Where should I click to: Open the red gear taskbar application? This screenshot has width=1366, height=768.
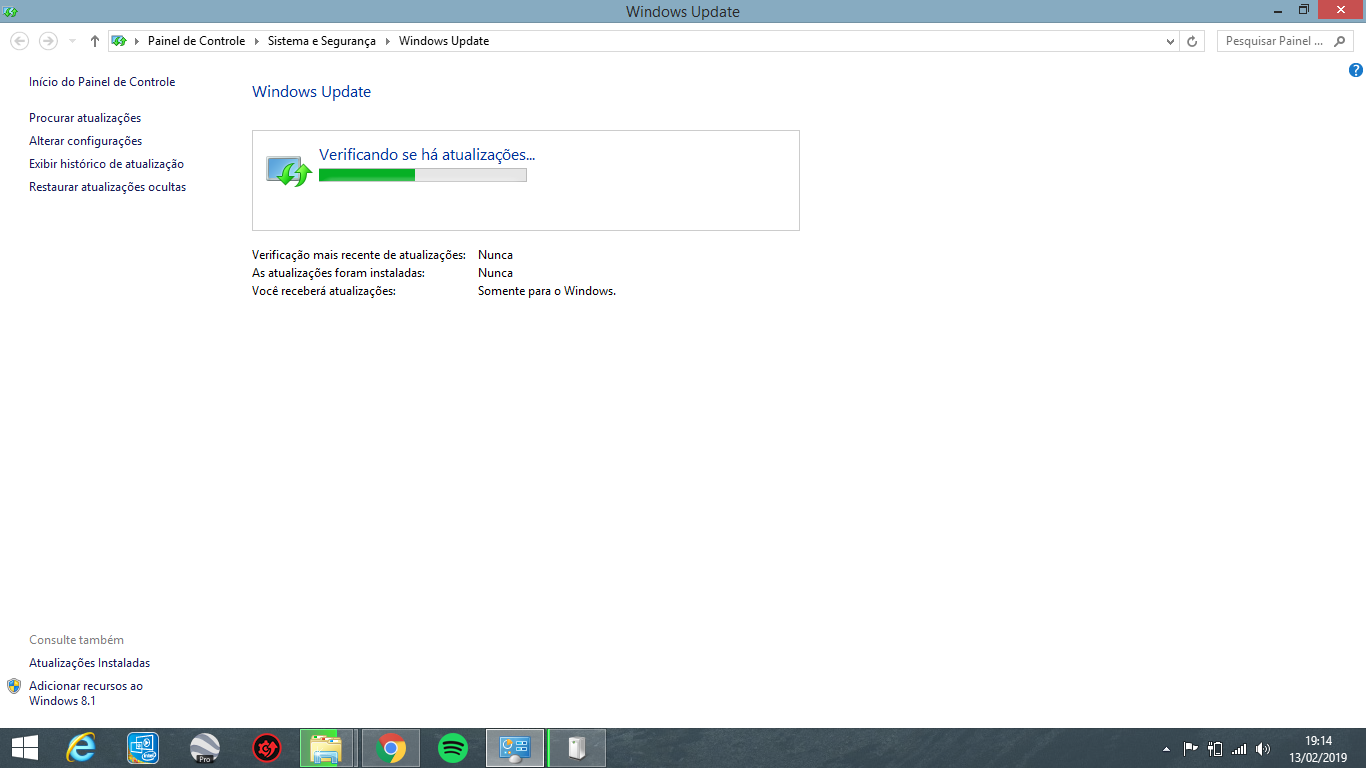267,748
